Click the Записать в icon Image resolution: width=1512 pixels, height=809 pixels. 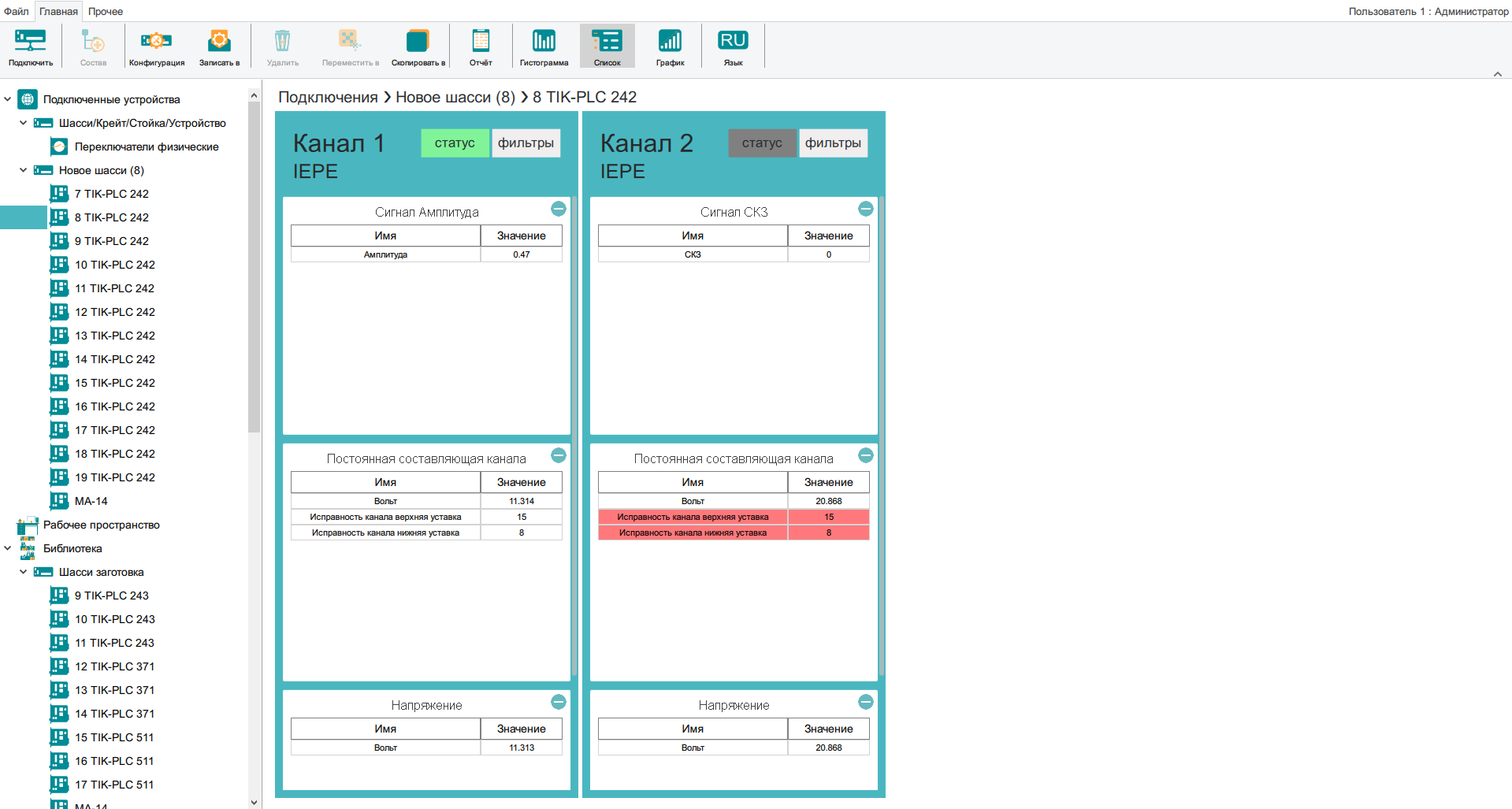(219, 46)
